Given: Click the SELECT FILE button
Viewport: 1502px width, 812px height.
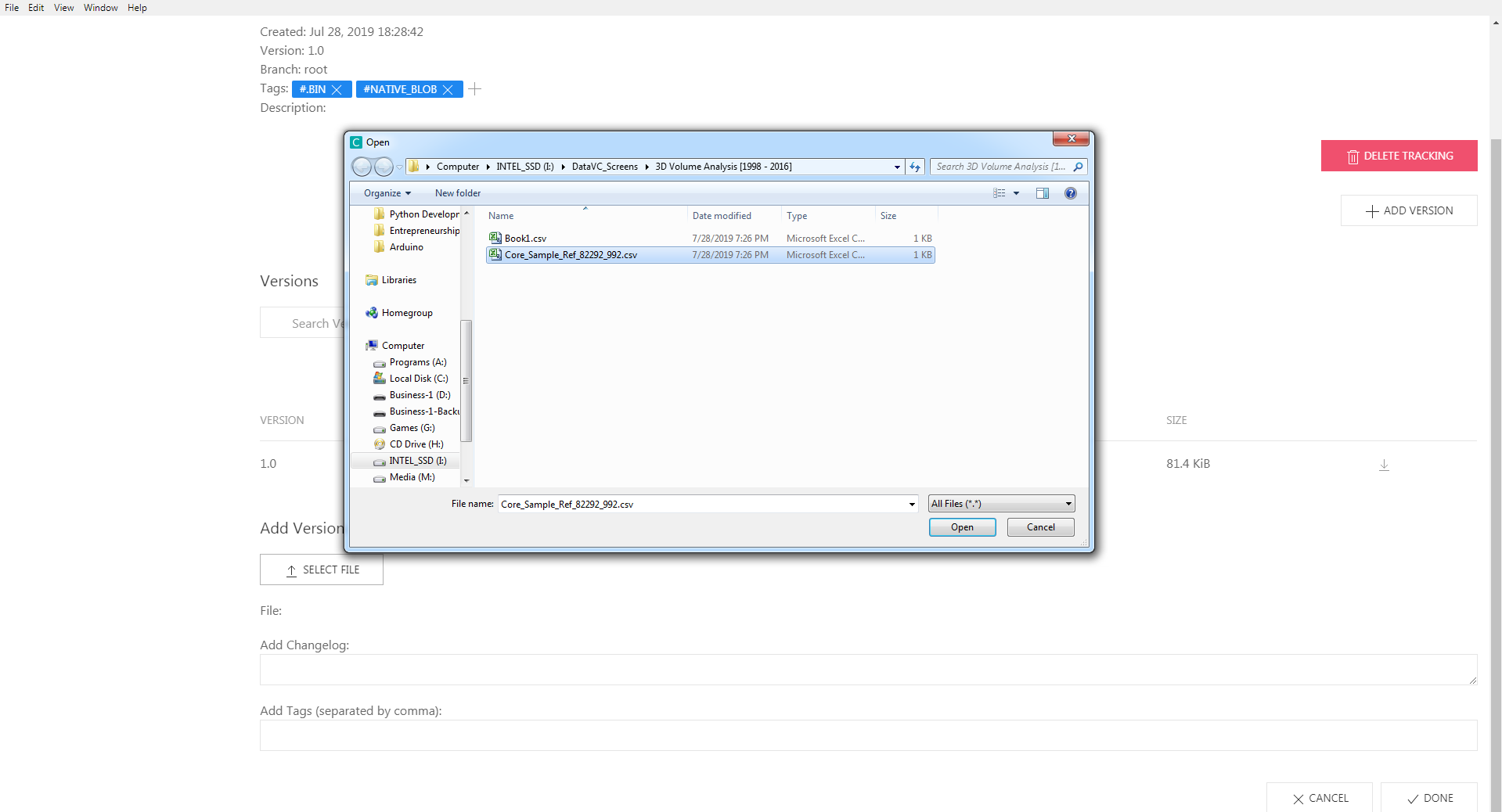Looking at the screenshot, I should pos(322,569).
